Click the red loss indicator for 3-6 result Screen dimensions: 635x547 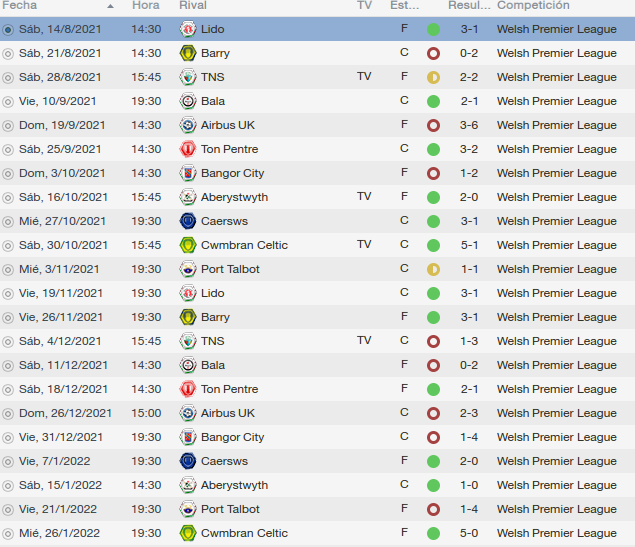pyautogui.click(x=433, y=126)
